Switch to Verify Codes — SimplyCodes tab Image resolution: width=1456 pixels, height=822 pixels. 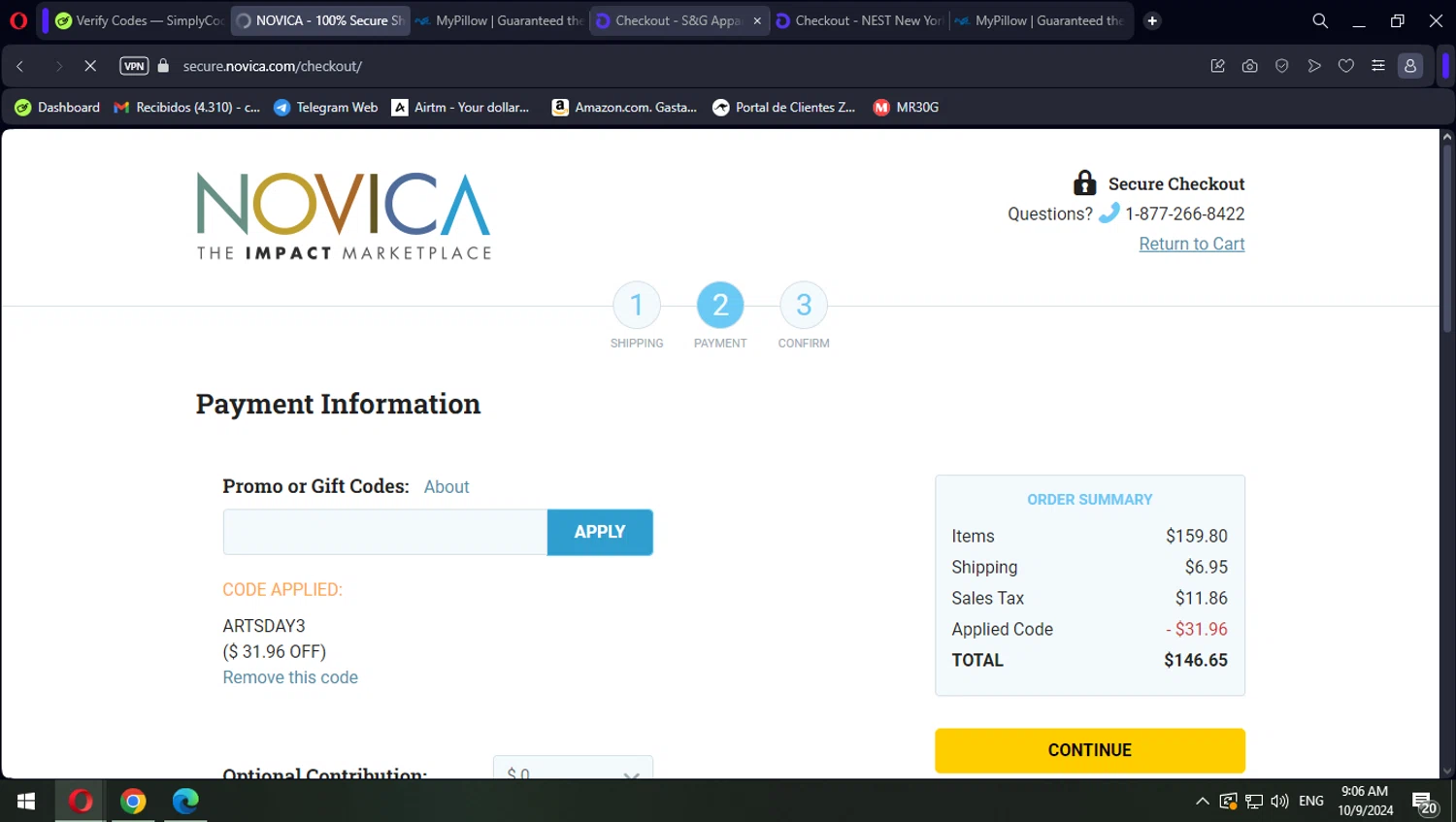pyautogui.click(x=140, y=20)
